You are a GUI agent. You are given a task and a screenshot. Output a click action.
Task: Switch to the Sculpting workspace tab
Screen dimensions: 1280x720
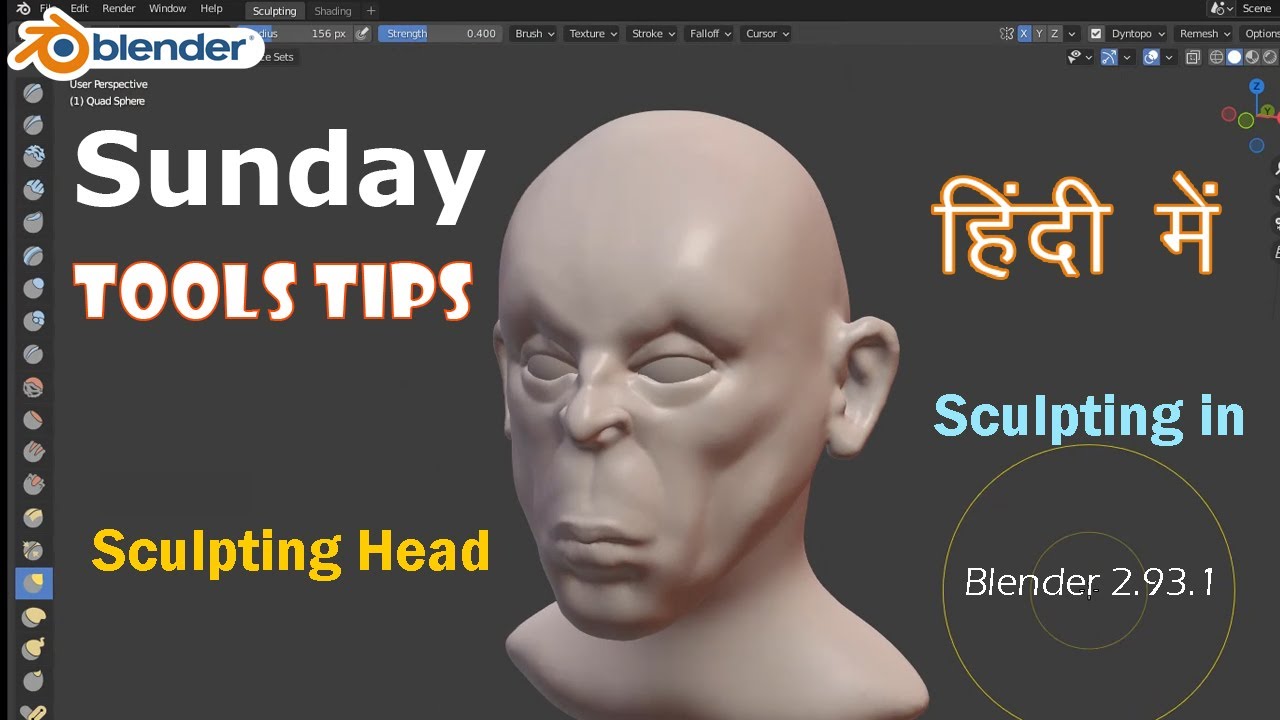point(274,10)
